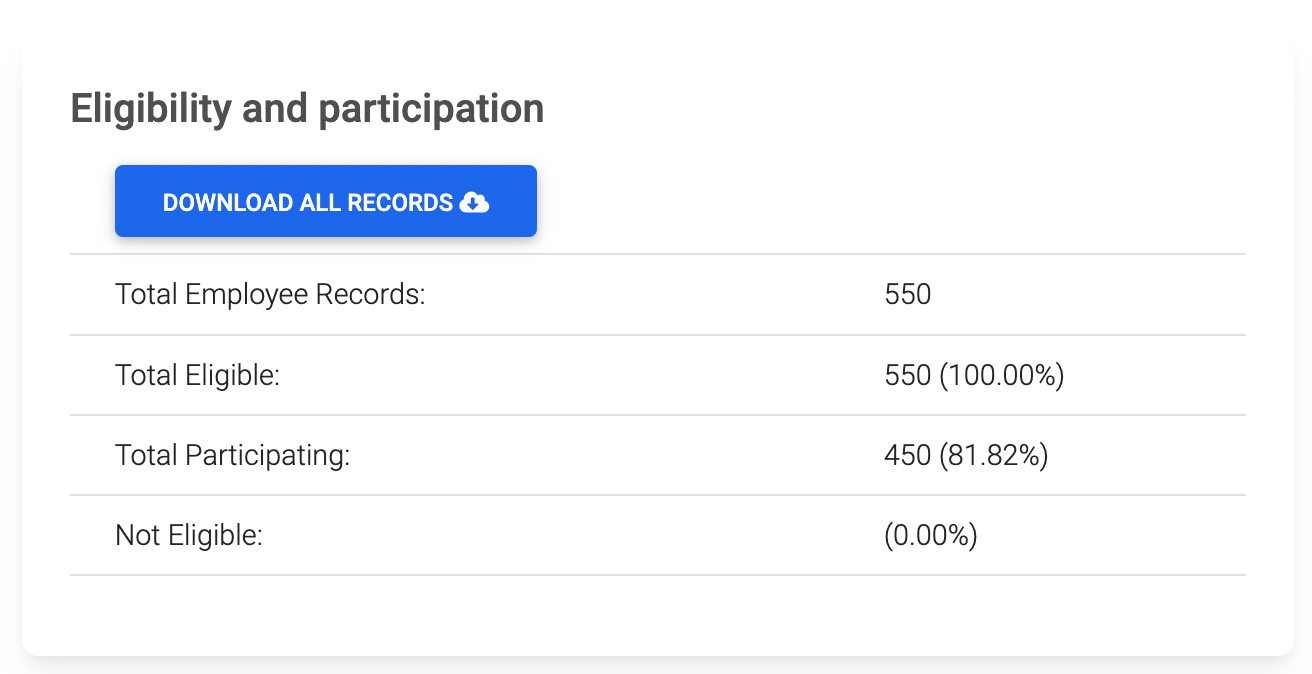This screenshot has height=674, width=1312.
Task: Click the word Eligibility in the heading
Action: [x=151, y=109]
